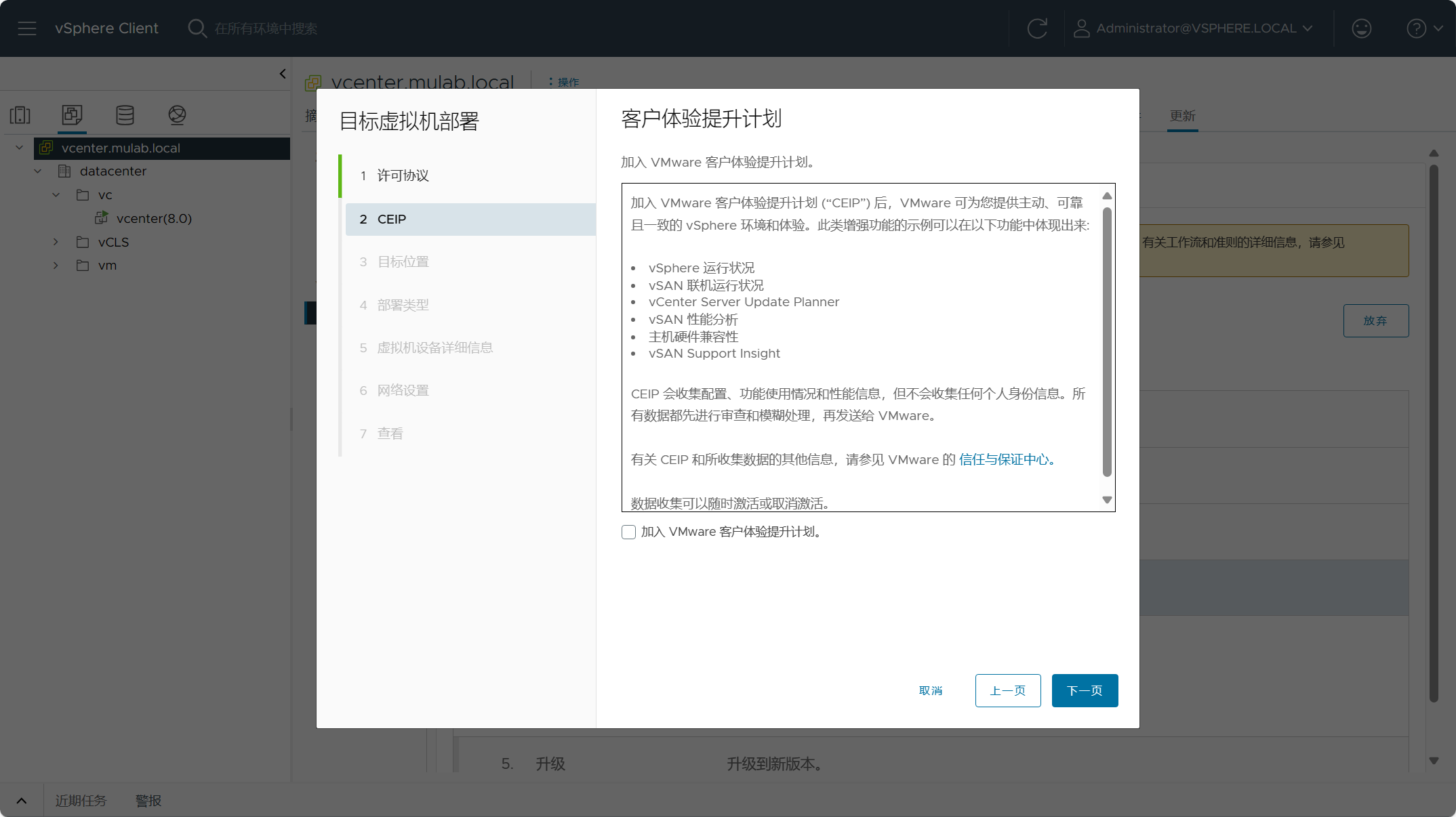Open the hamburger navigation menu
Viewport: 1456px width, 817px height.
click(x=27, y=28)
